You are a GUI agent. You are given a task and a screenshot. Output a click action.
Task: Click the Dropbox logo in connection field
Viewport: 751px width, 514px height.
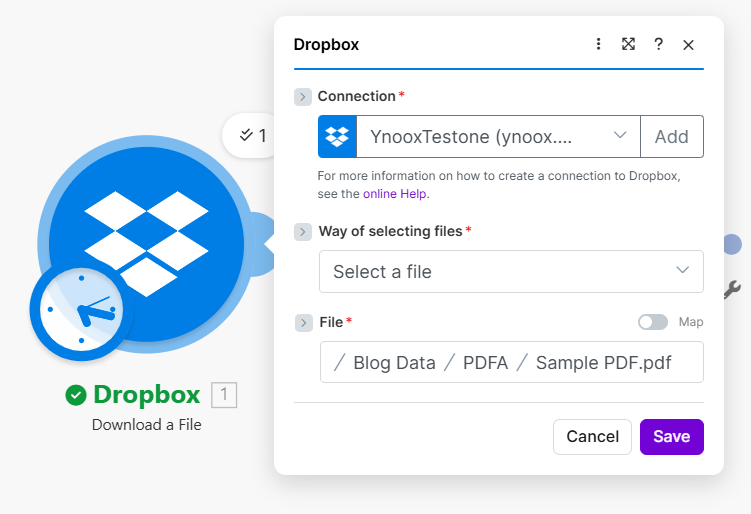[337, 137]
